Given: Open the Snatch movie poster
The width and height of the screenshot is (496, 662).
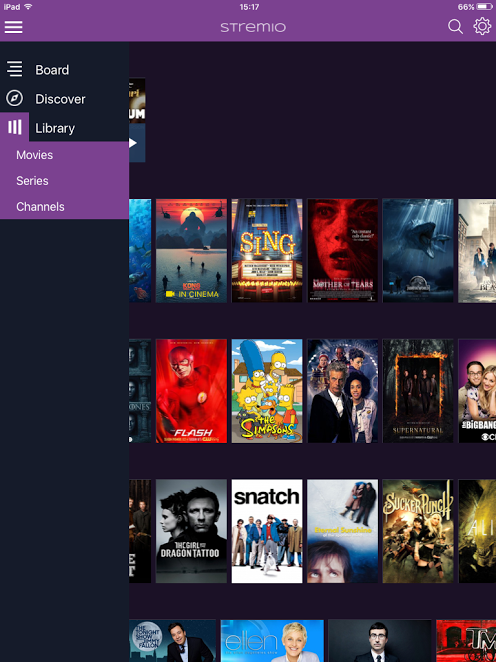Looking at the screenshot, I should tap(267, 531).
